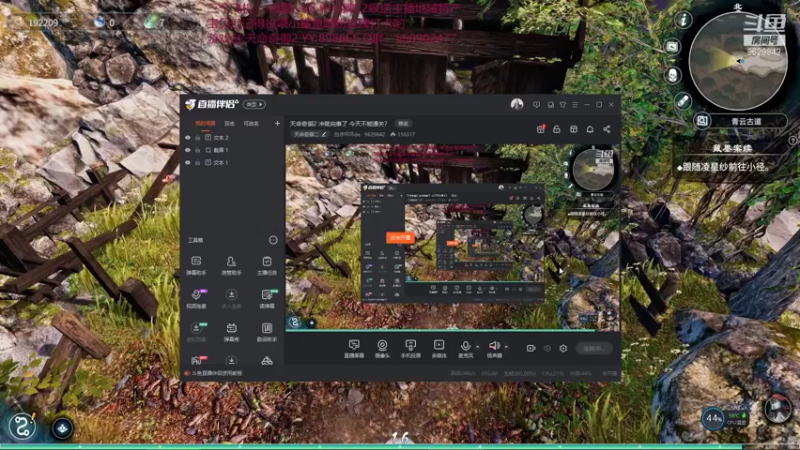Open the 弹幕机 danmaku machine tool
800x450 pixels.
click(231, 332)
